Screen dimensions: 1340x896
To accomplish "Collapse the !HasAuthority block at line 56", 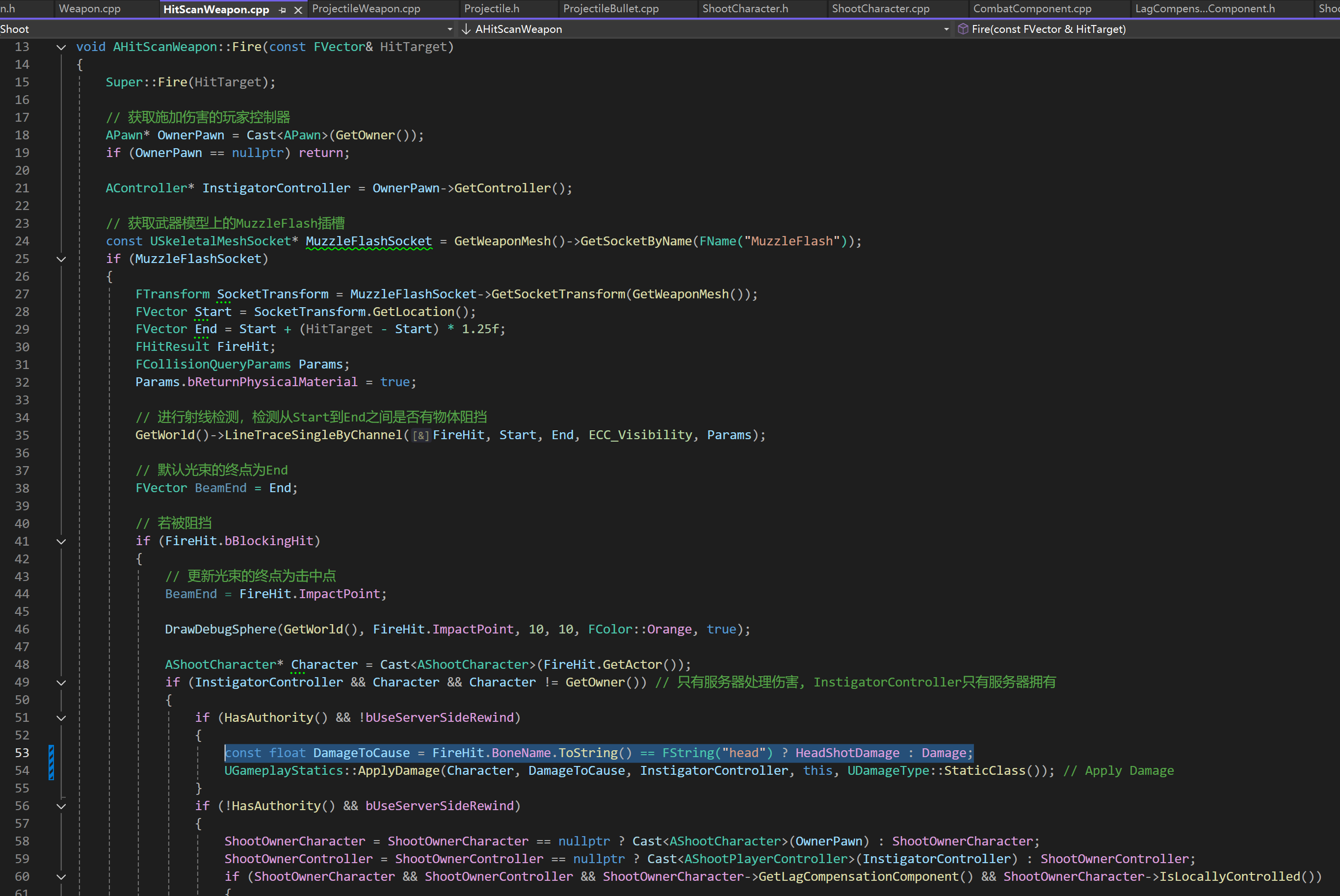I will point(61,806).
